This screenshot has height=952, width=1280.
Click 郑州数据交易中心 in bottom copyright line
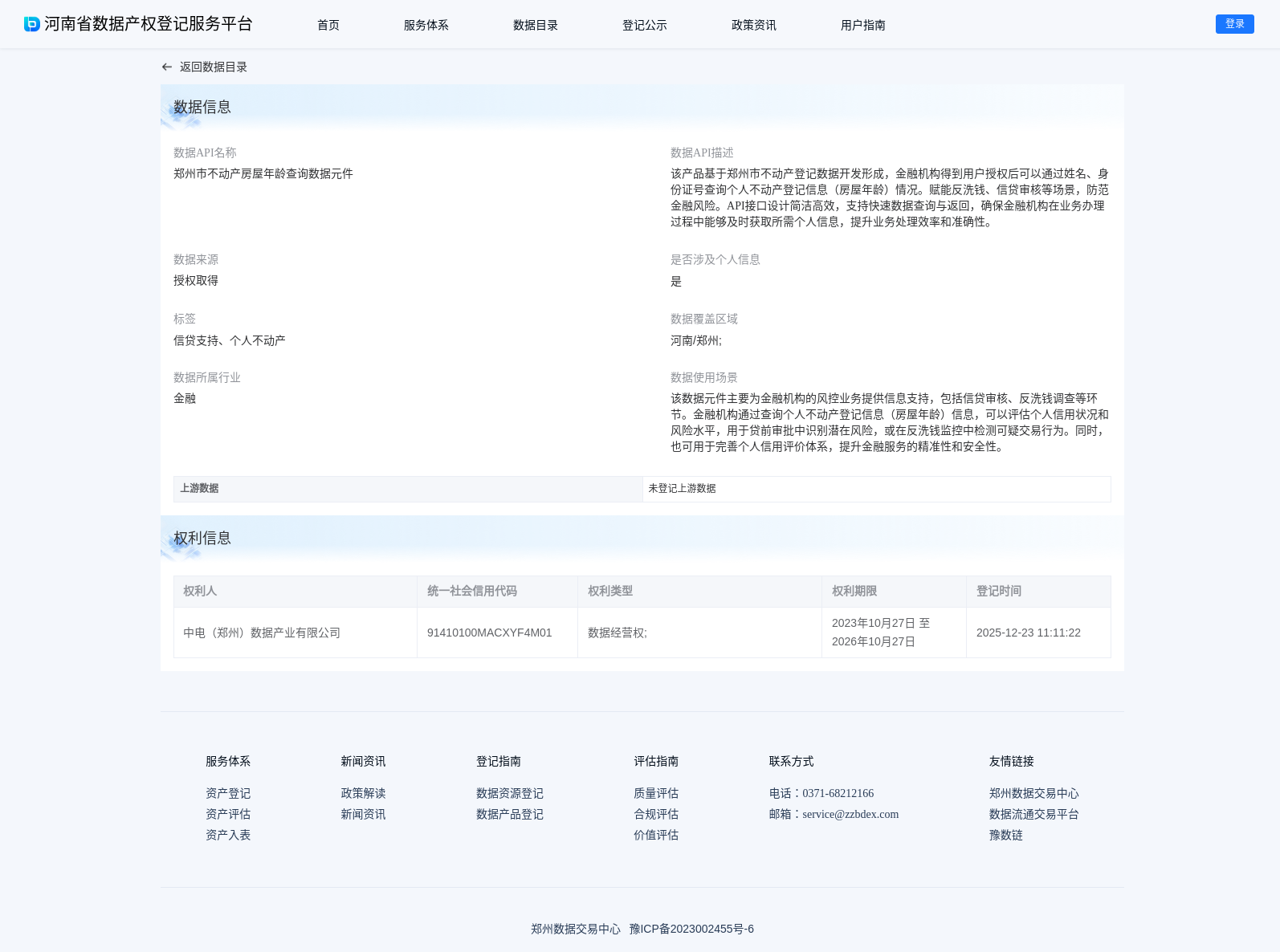click(576, 929)
